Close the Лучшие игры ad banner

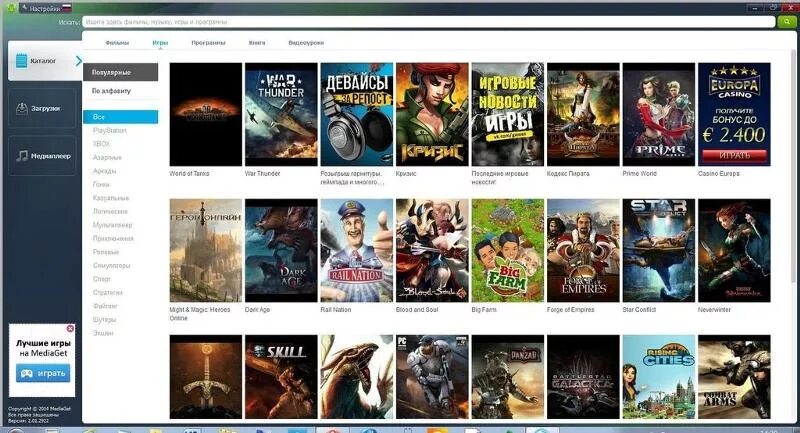pyautogui.click(x=70, y=328)
